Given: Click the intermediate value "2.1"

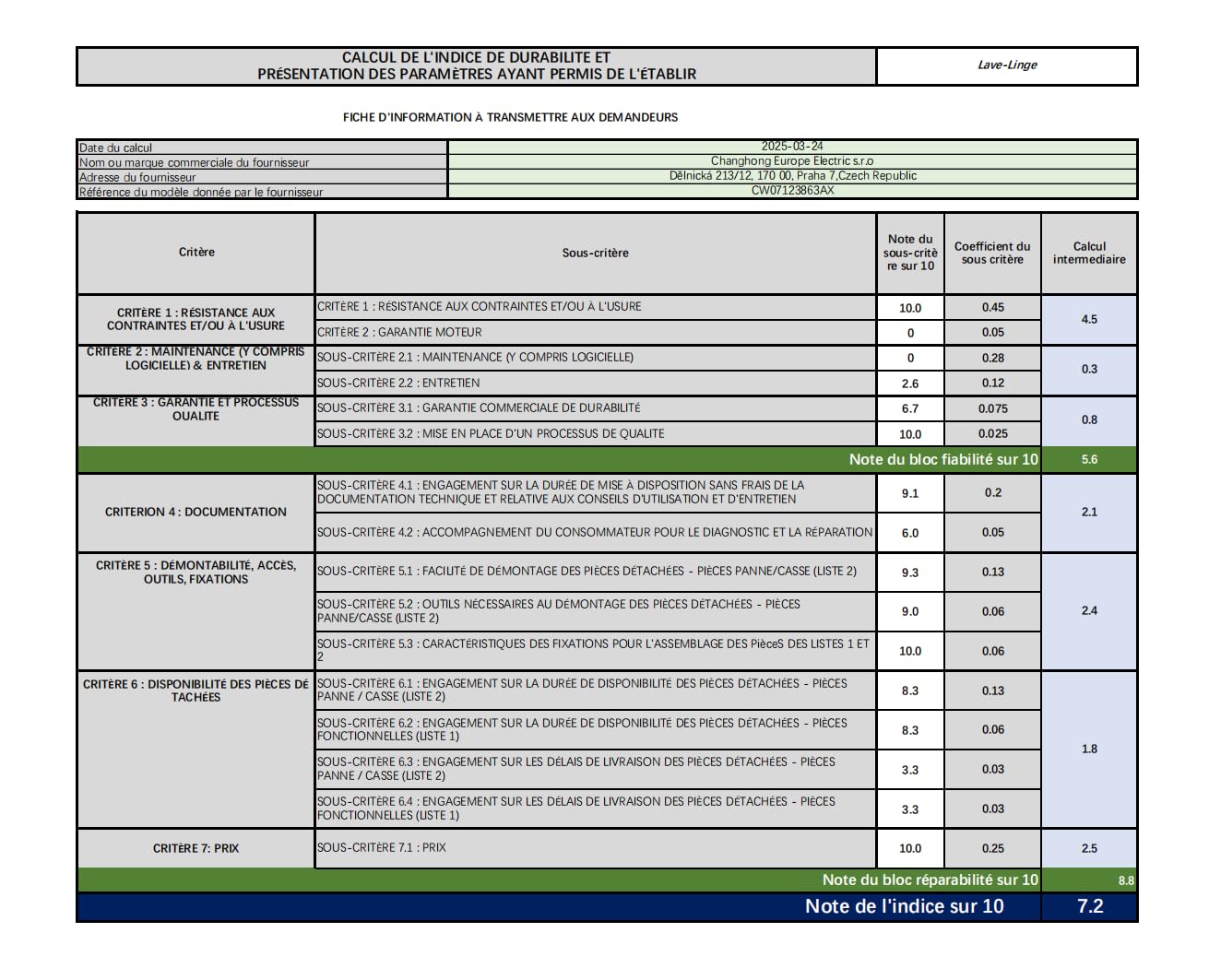Looking at the screenshot, I should pyautogui.click(x=1089, y=512).
